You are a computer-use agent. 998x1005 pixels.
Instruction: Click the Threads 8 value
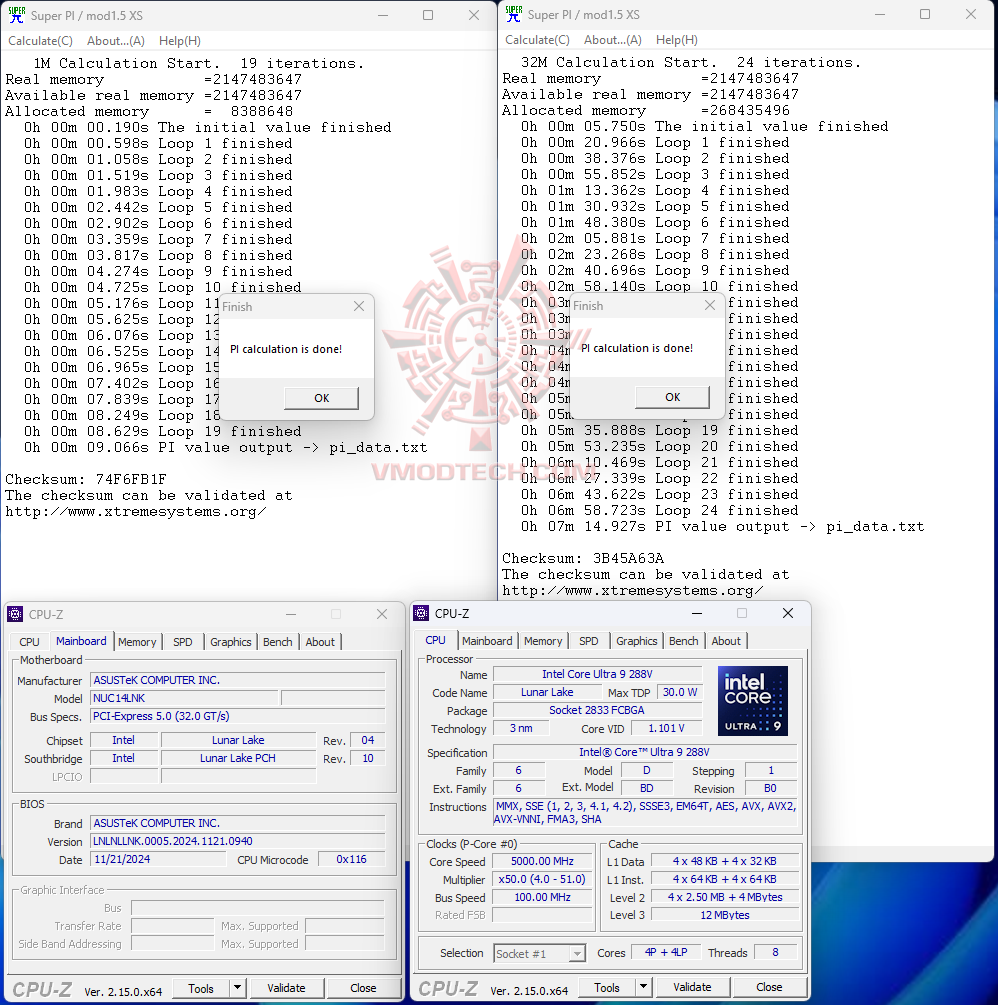pos(775,952)
